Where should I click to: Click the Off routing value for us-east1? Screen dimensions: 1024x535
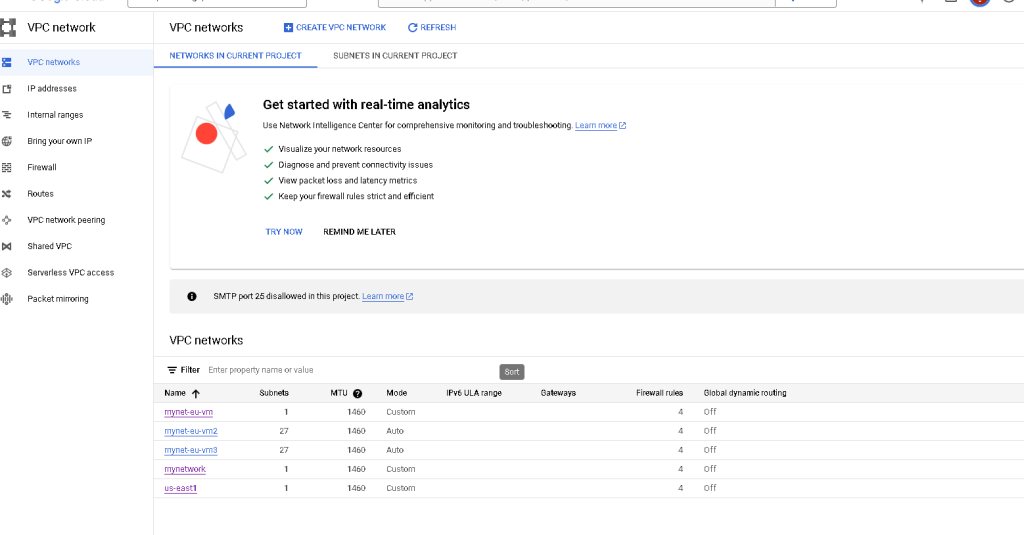tap(710, 488)
